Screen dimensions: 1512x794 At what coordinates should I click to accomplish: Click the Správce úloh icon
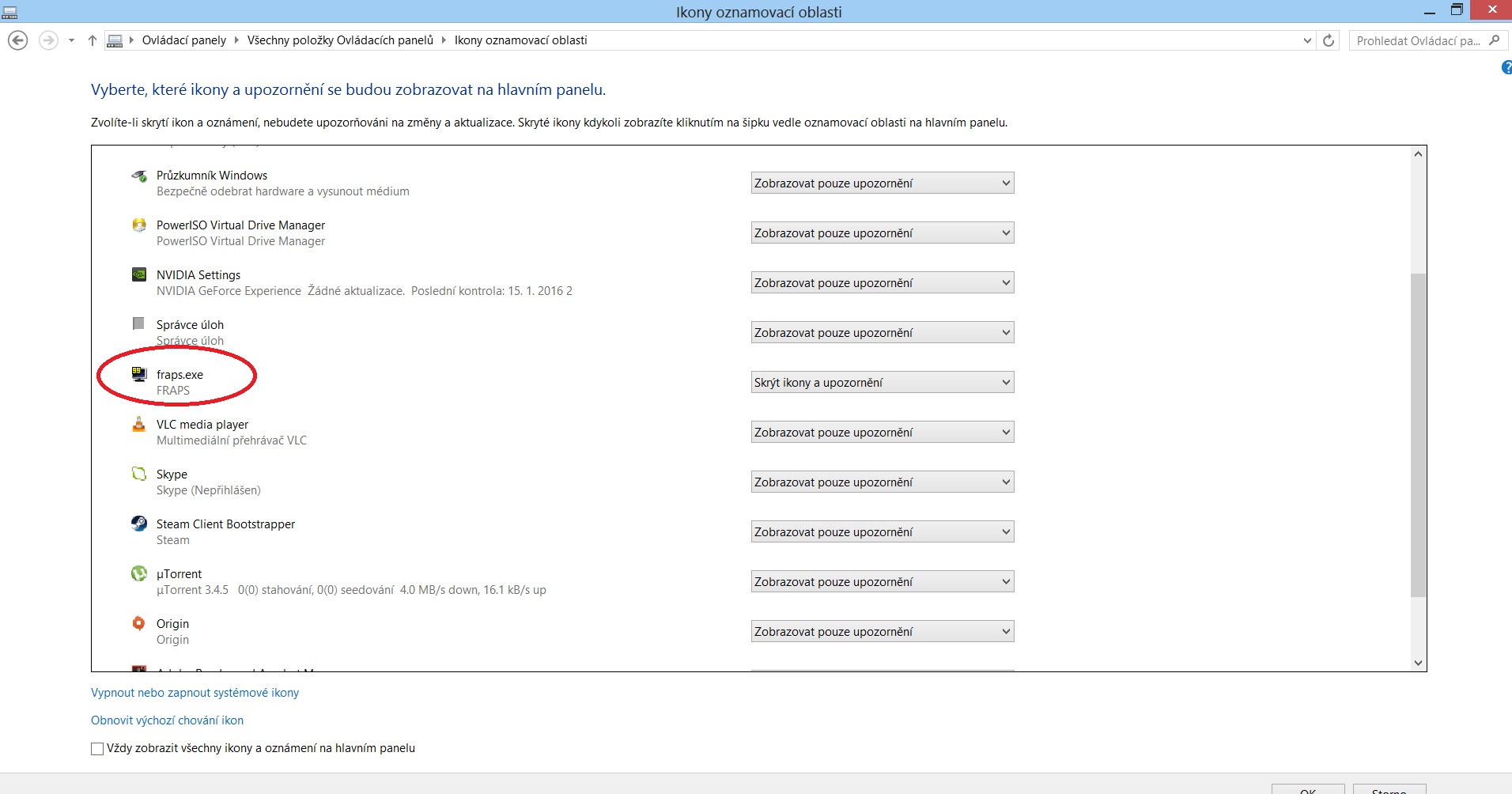(138, 323)
